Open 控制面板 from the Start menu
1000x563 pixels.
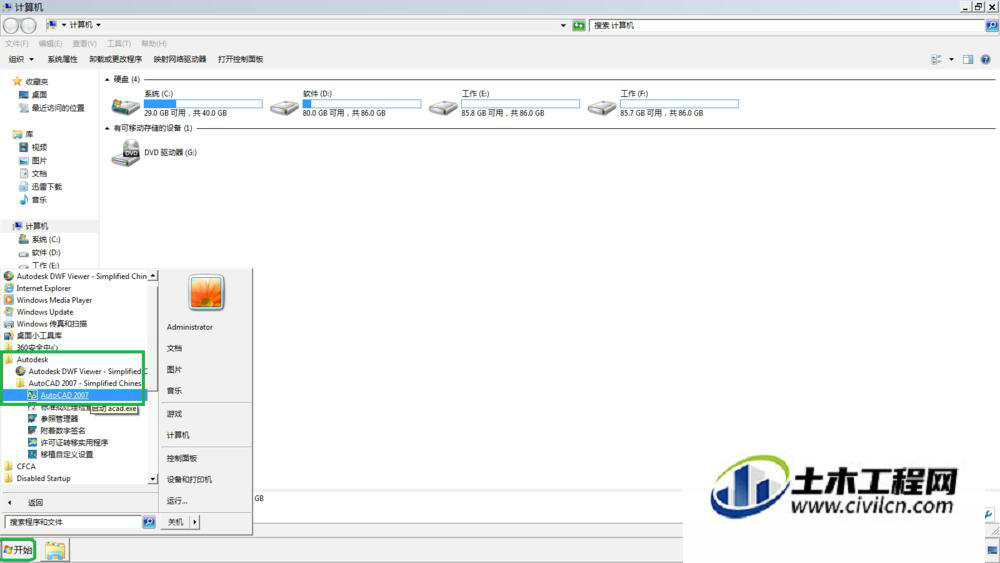[182, 458]
